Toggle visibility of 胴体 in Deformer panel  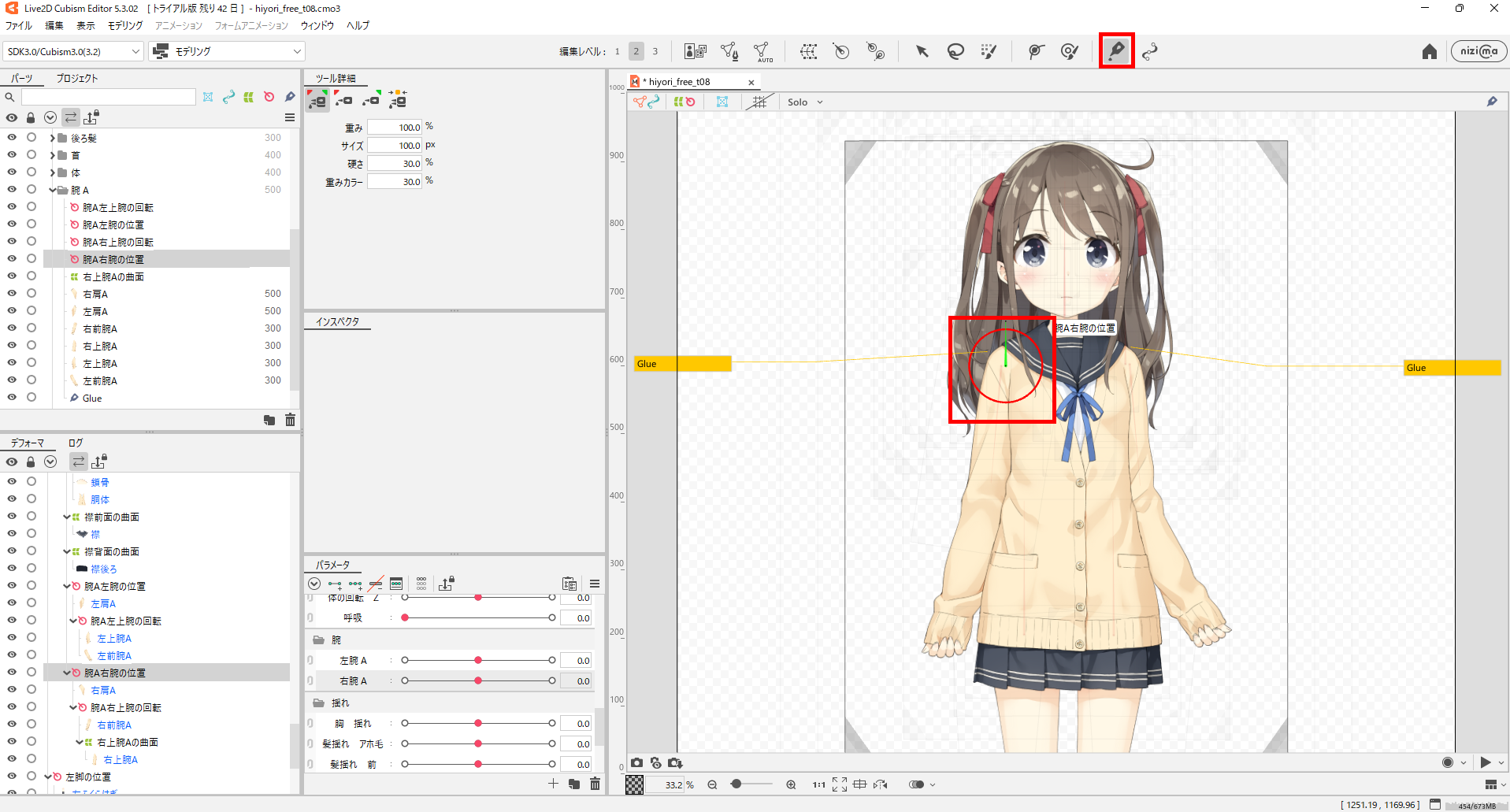[x=12, y=499]
